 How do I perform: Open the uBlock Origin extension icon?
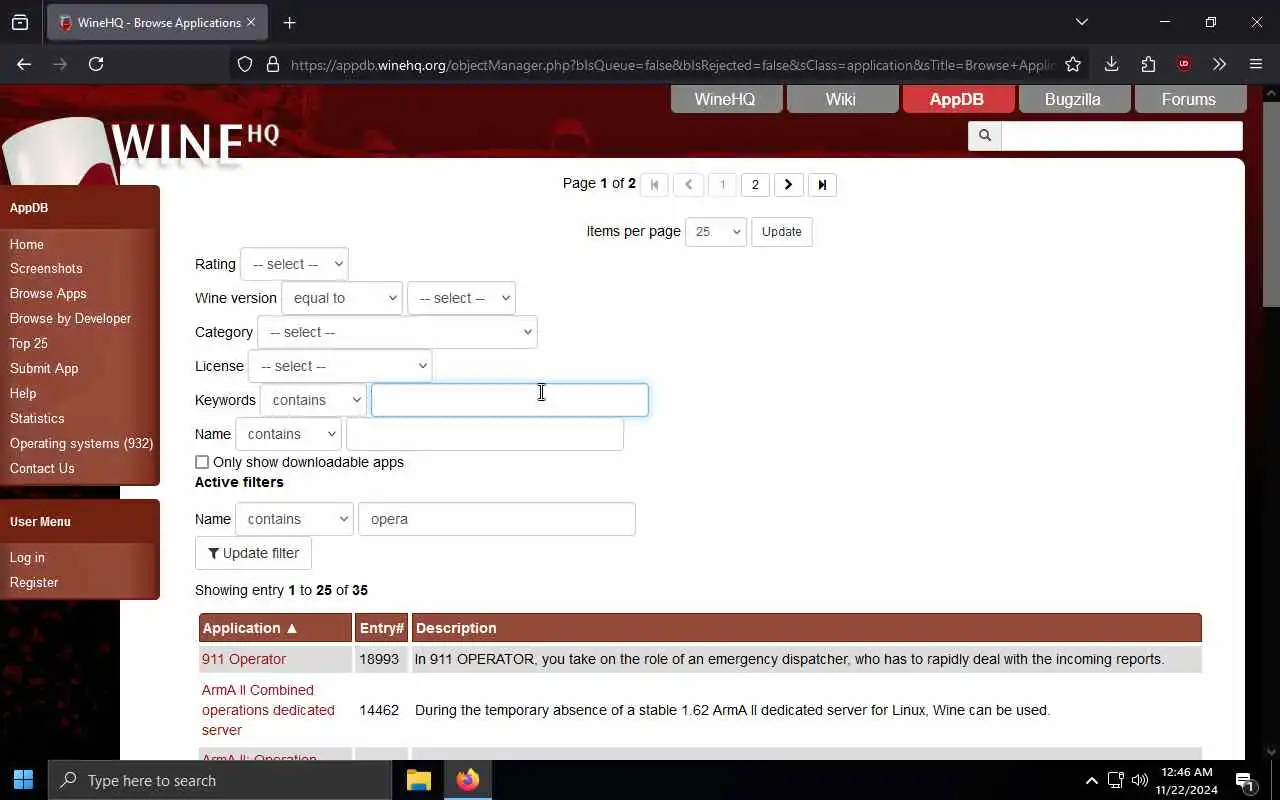coord(1184,64)
